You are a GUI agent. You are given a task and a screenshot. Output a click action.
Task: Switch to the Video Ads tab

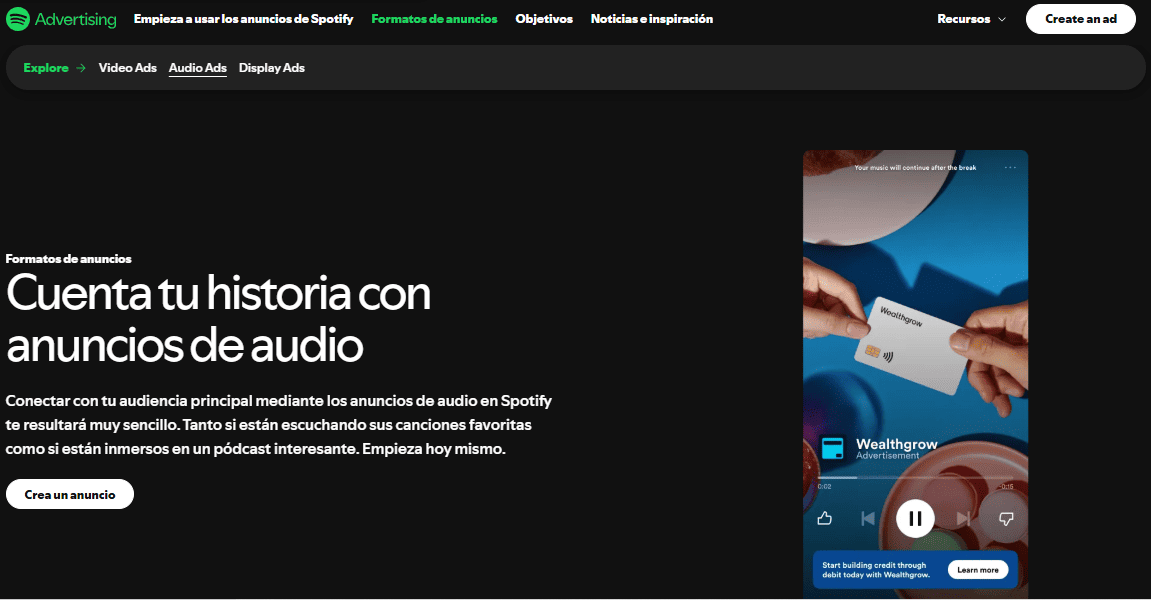(127, 67)
